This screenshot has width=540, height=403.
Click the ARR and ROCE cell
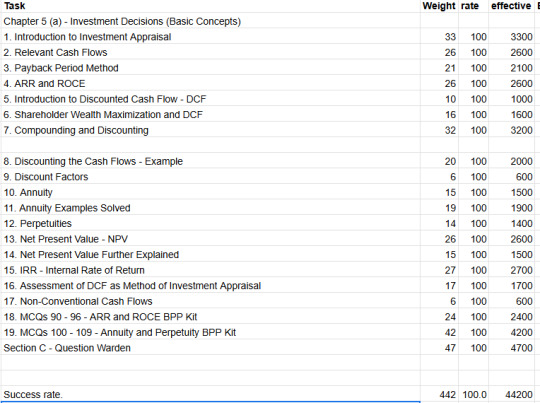click(x=210, y=83)
